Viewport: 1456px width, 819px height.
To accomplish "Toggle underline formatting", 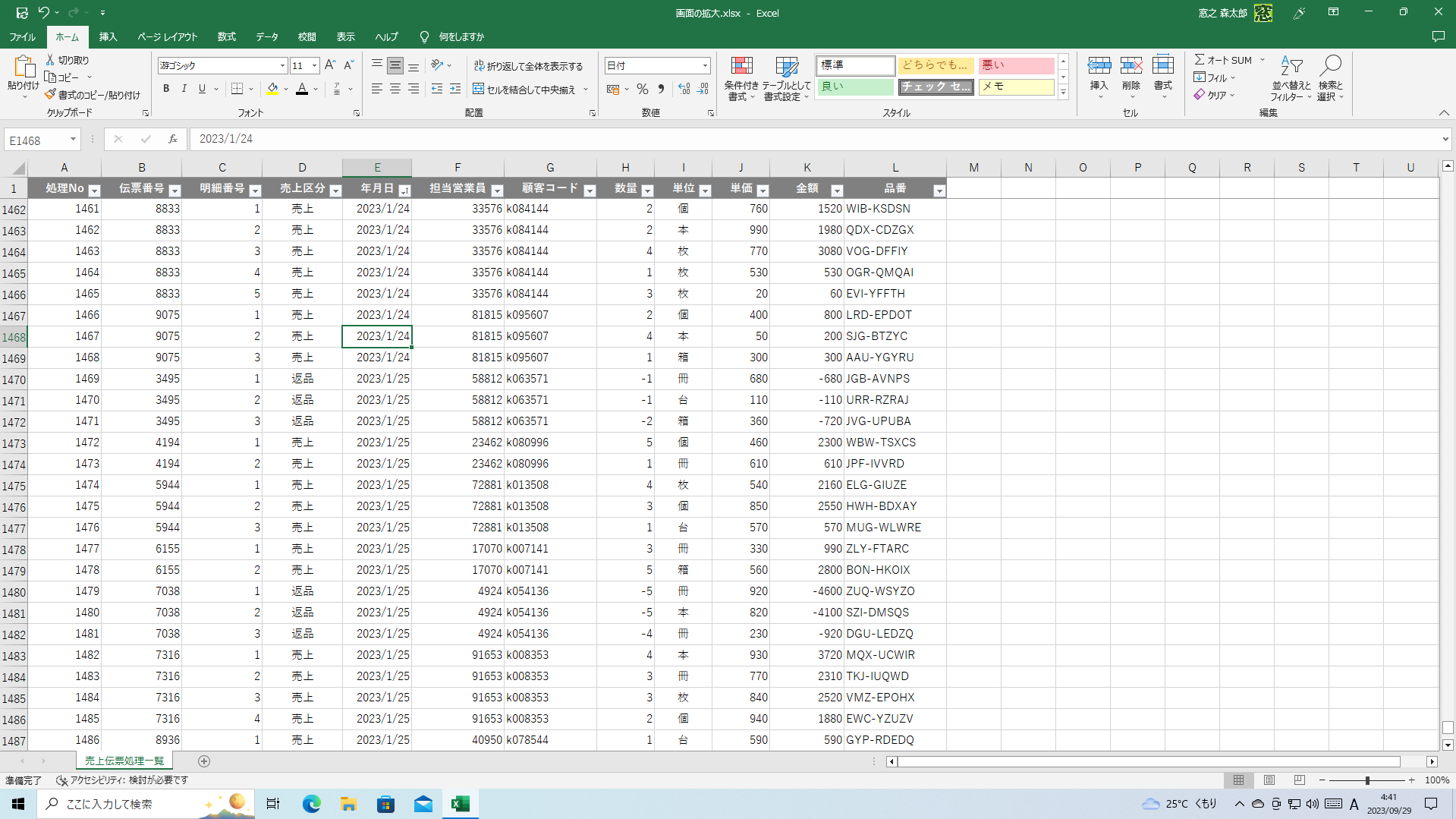I will [x=202, y=89].
